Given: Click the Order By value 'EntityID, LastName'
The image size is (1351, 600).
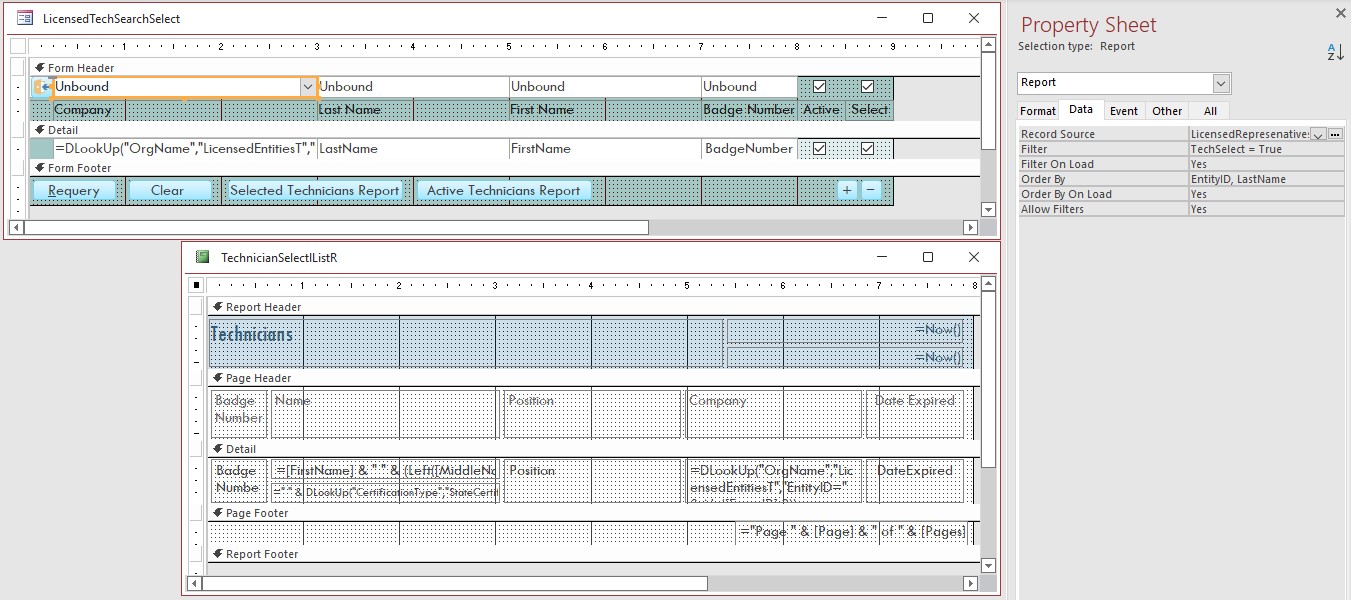Looking at the screenshot, I should tap(1266, 179).
